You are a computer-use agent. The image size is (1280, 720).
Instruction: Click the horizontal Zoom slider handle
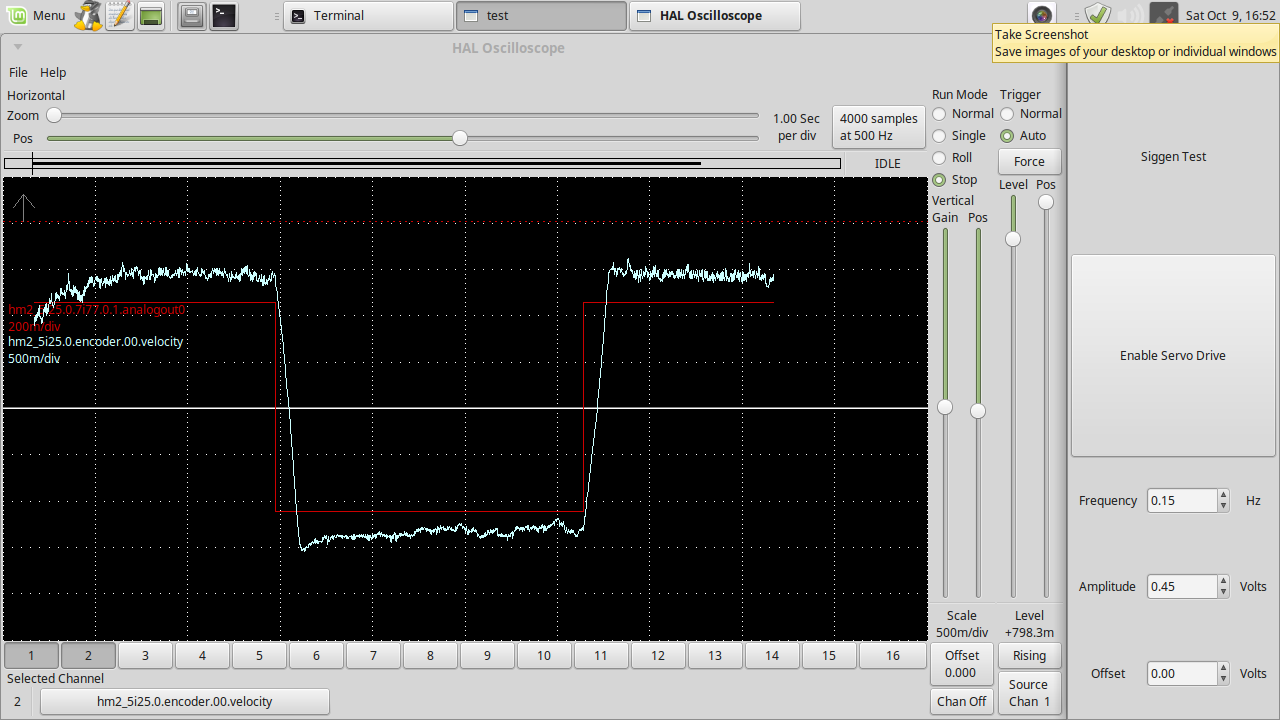[54, 115]
